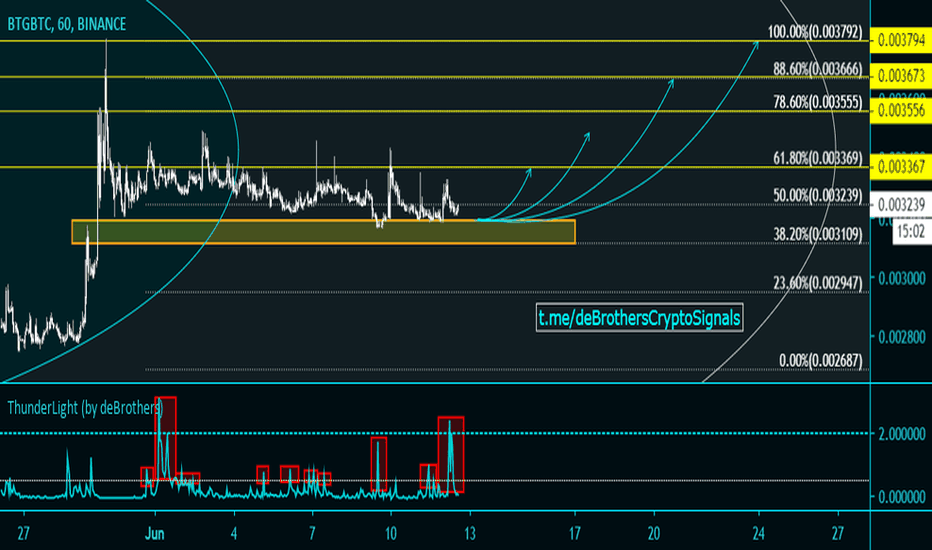
Task: Click the 24 date tick on time axis
Action: 758,533
